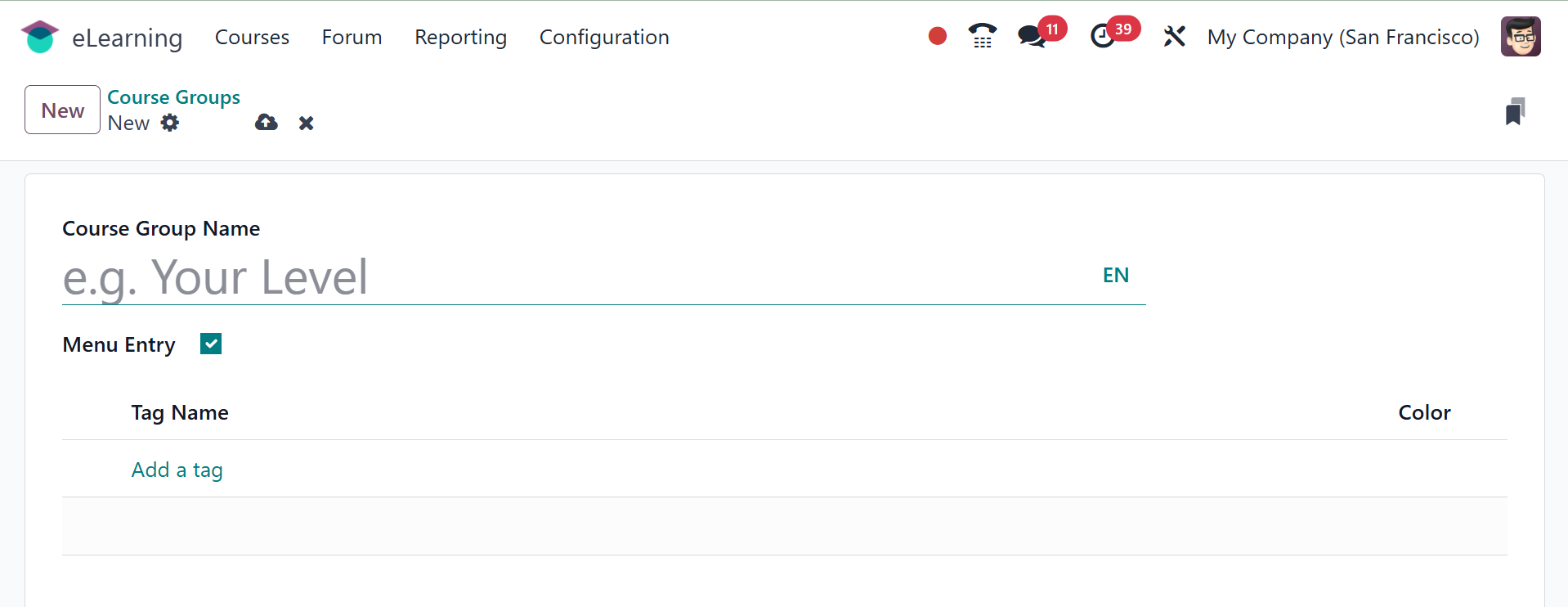Open the activities clock icon
1568x607 pixels.
[x=1103, y=37]
